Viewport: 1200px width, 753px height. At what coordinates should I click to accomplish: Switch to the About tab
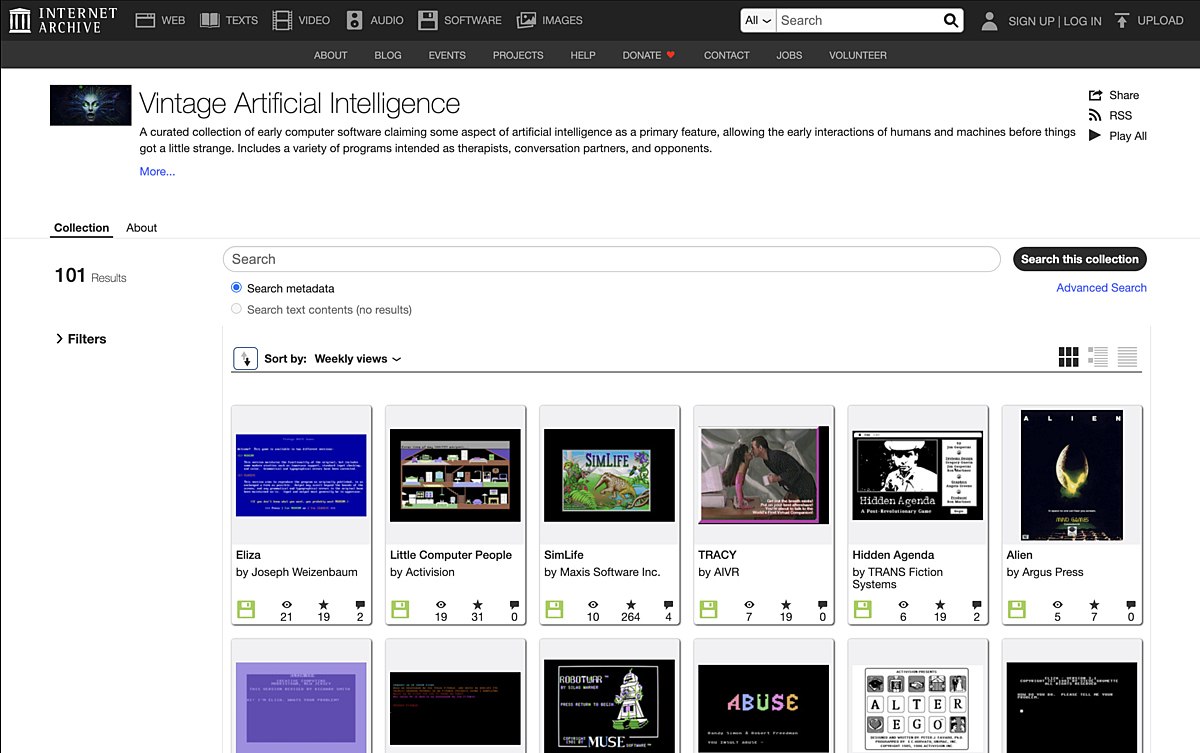coord(141,228)
